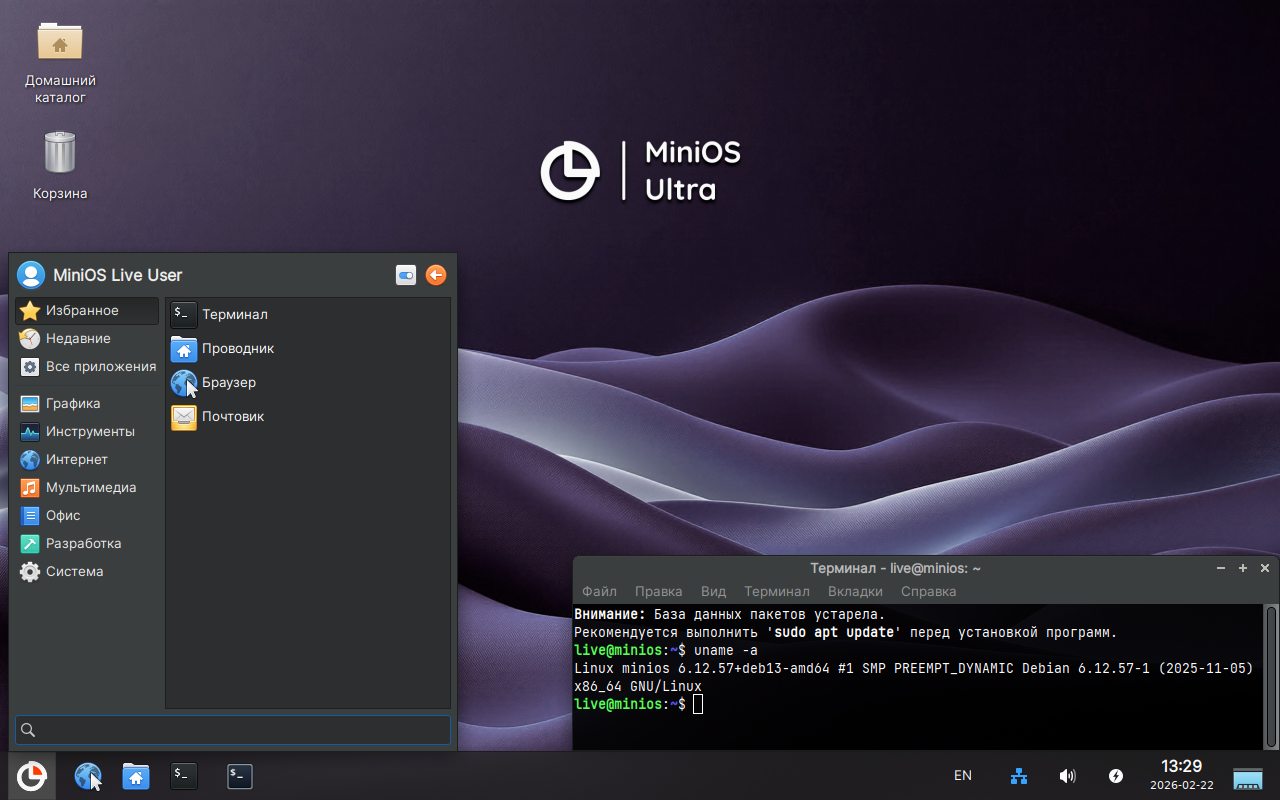The image size is (1280, 800).
Task: Open the Вкладки menu in terminal
Action: click(855, 591)
